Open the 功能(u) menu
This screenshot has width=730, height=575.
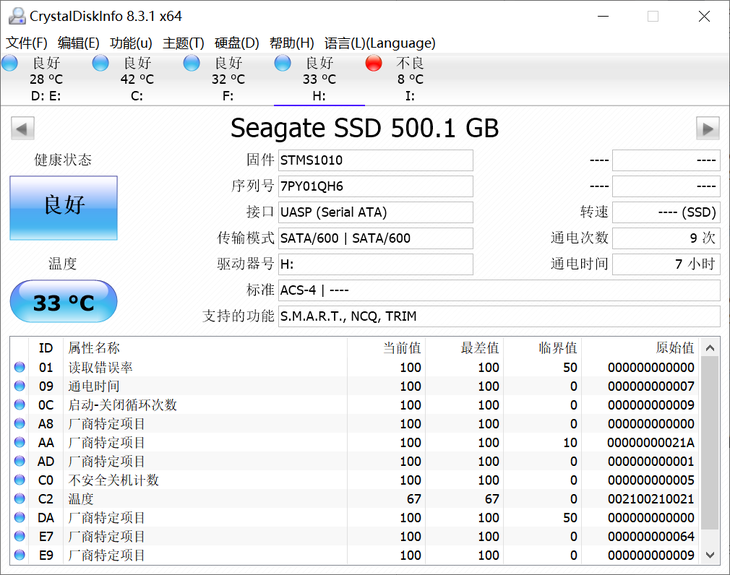click(131, 43)
